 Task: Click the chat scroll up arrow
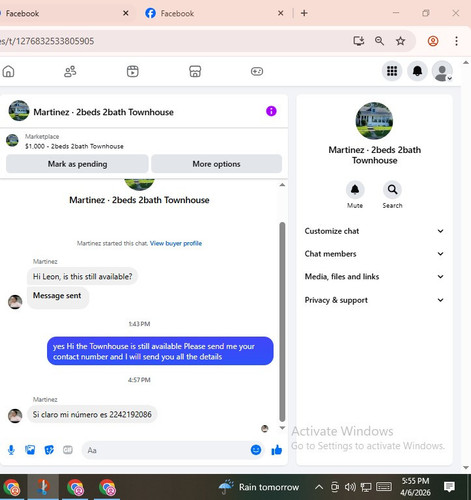click(282, 185)
